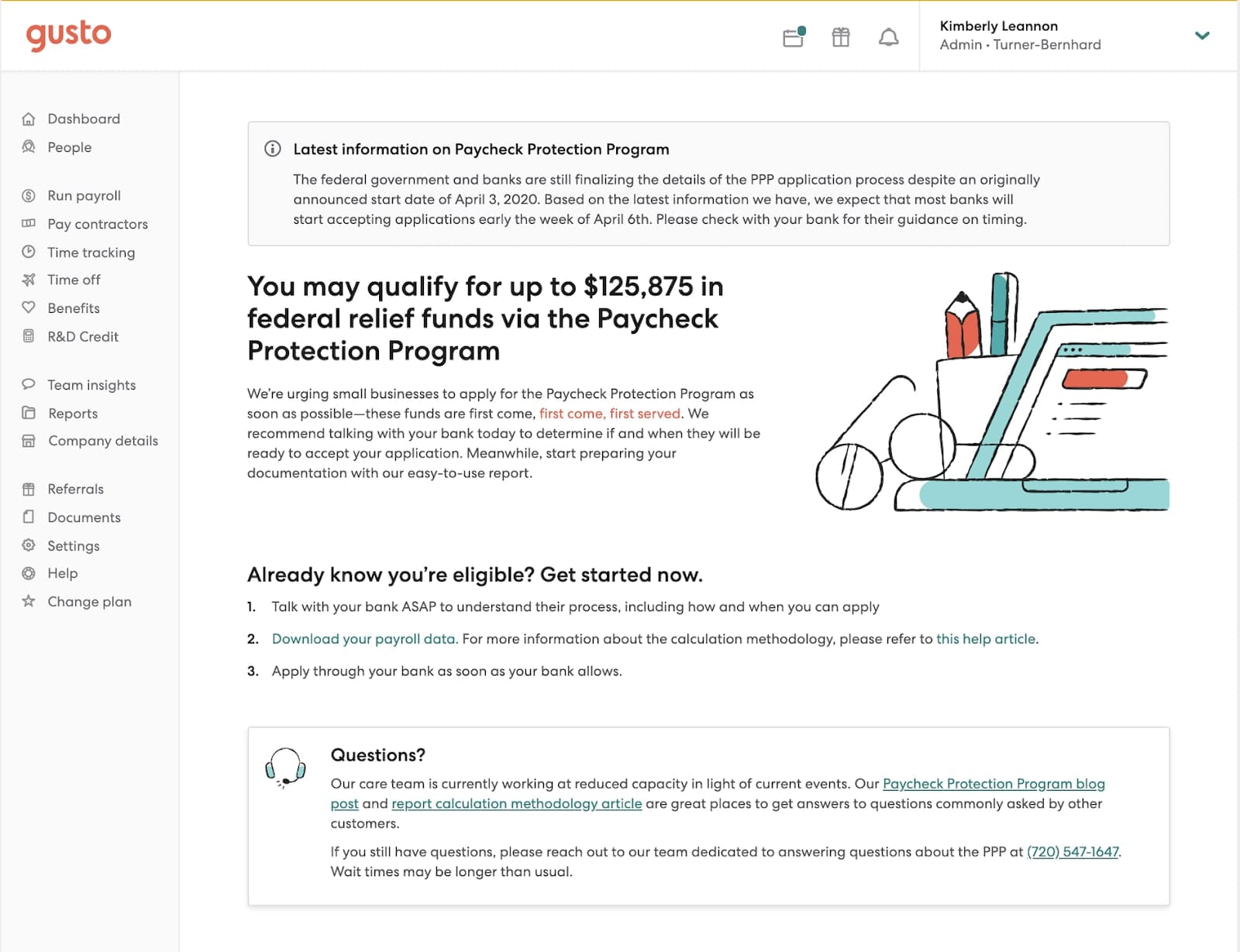Screen dimensions: 1240x952
Task: Open the Documents sidebar item
Action: 84,517
